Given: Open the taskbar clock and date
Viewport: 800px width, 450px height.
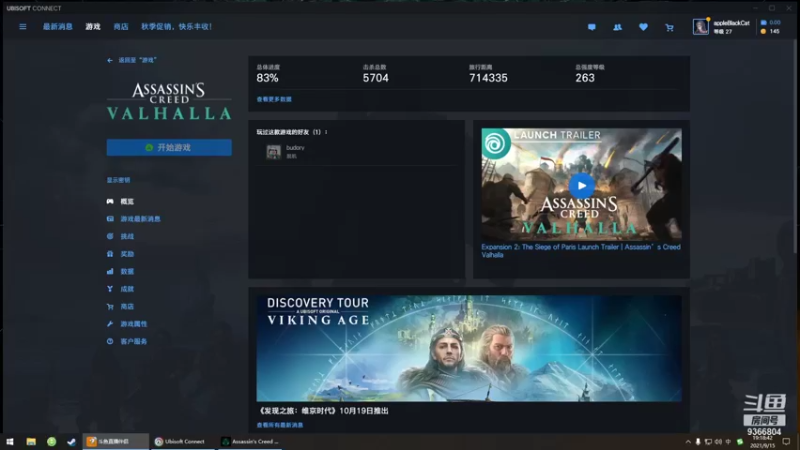Looking at the screenshot, I should [x=763, y=442].
